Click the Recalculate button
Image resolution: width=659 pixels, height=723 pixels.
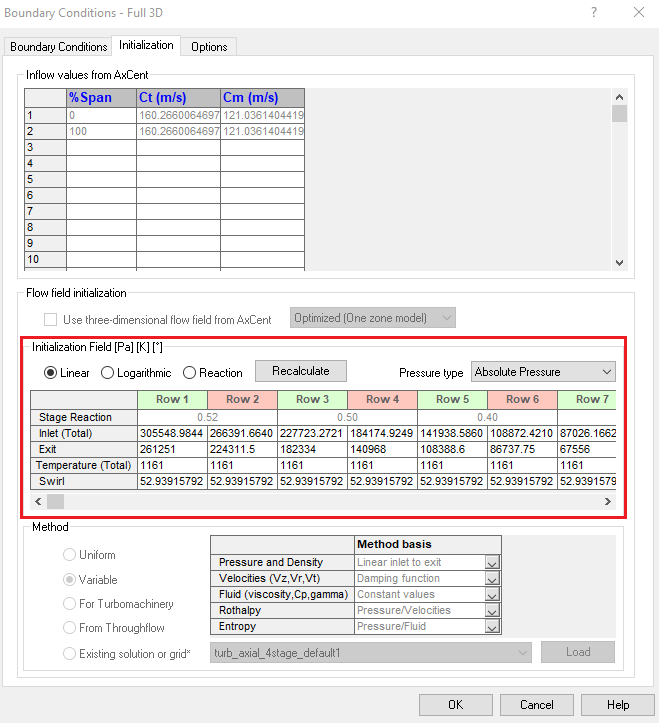coord(301,371)
